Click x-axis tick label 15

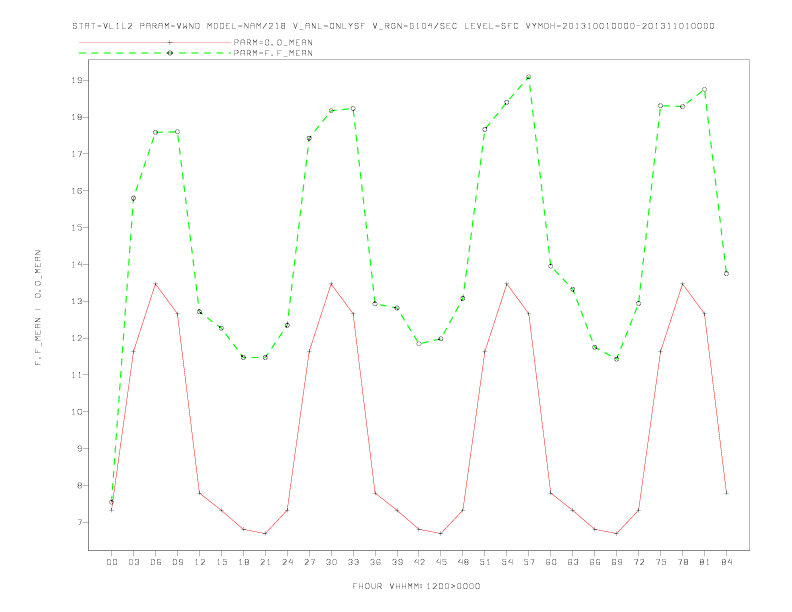221,562
